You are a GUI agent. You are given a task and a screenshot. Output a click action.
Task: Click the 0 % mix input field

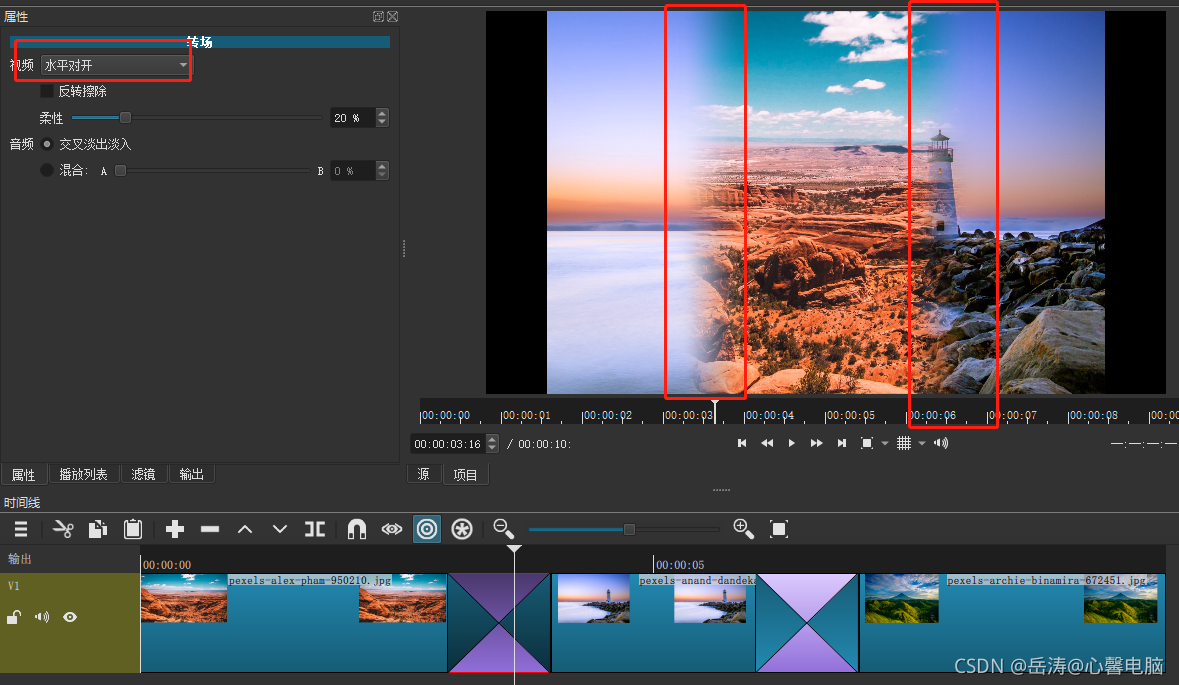(352, 171)
